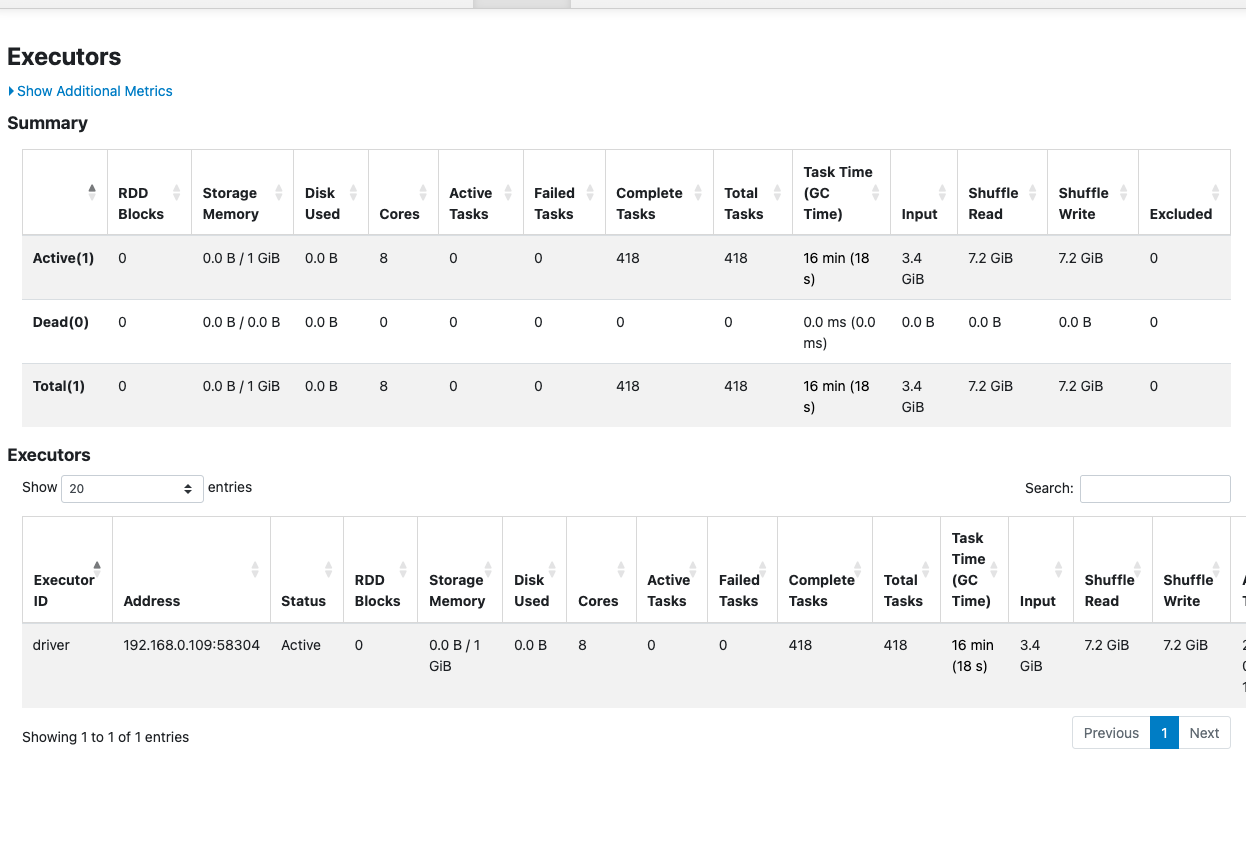
Task: Sort summary by Storage Memory sort icon
Action: point(279,193)
